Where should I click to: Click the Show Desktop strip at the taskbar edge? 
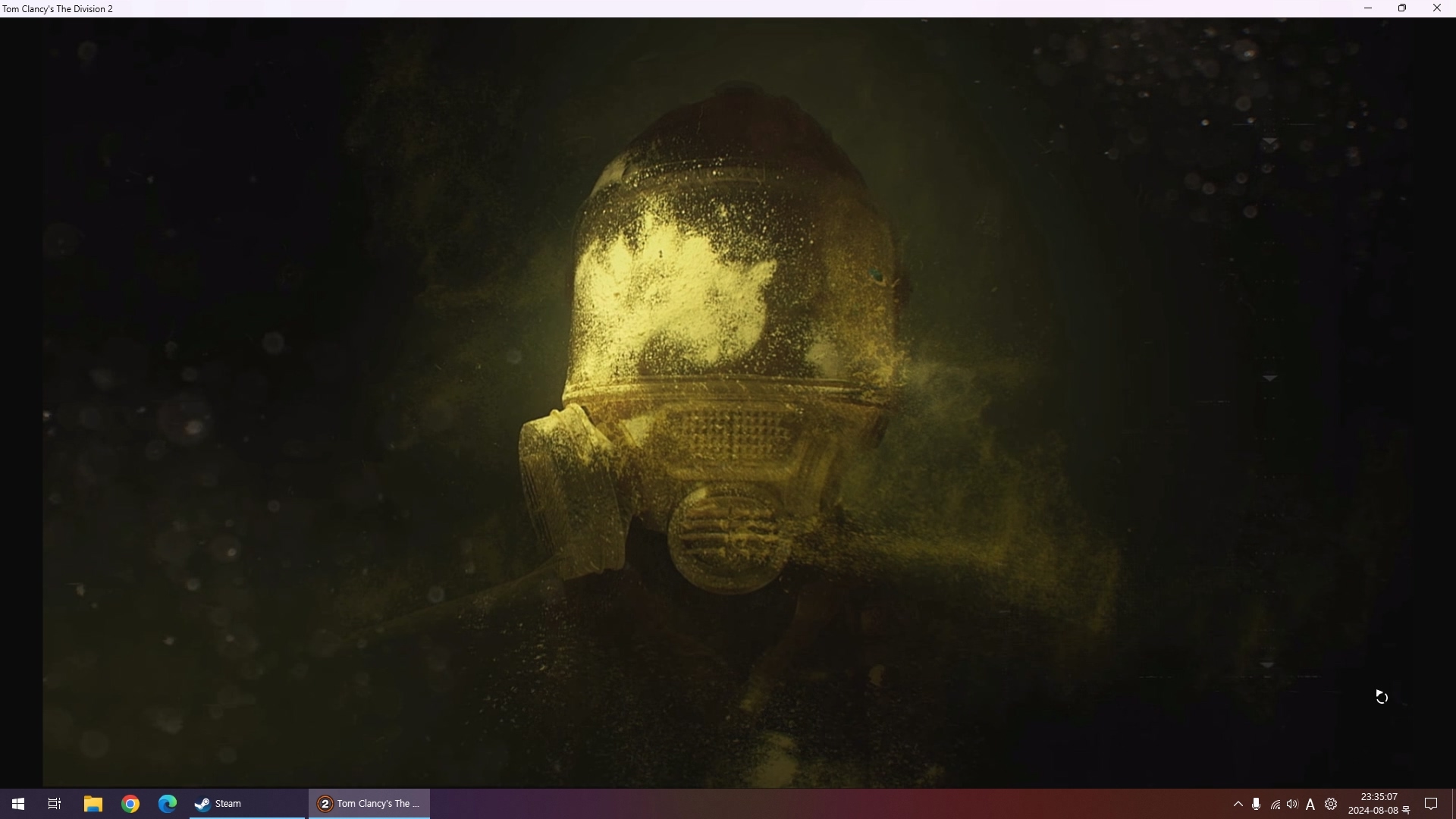[x=1453, y=804]
